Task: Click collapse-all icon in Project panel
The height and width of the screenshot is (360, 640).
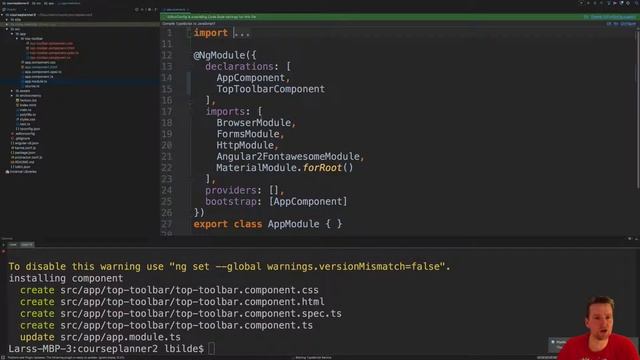Action: coord(142,10)
